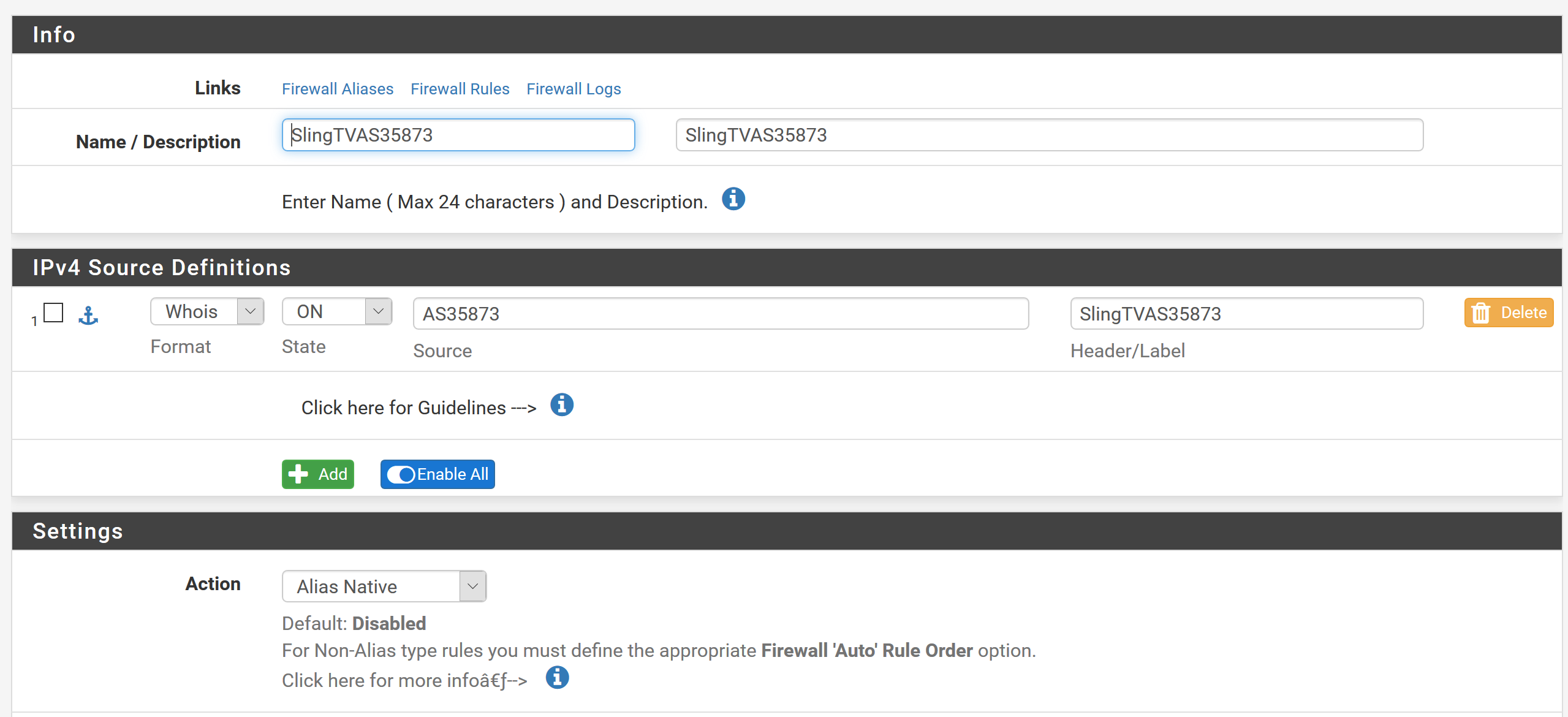Image resolution: width=1568 pixels, height=717 pixels.
Task: Click info icon beside 'Click here for more info'
Action: (x=557, y=678)
